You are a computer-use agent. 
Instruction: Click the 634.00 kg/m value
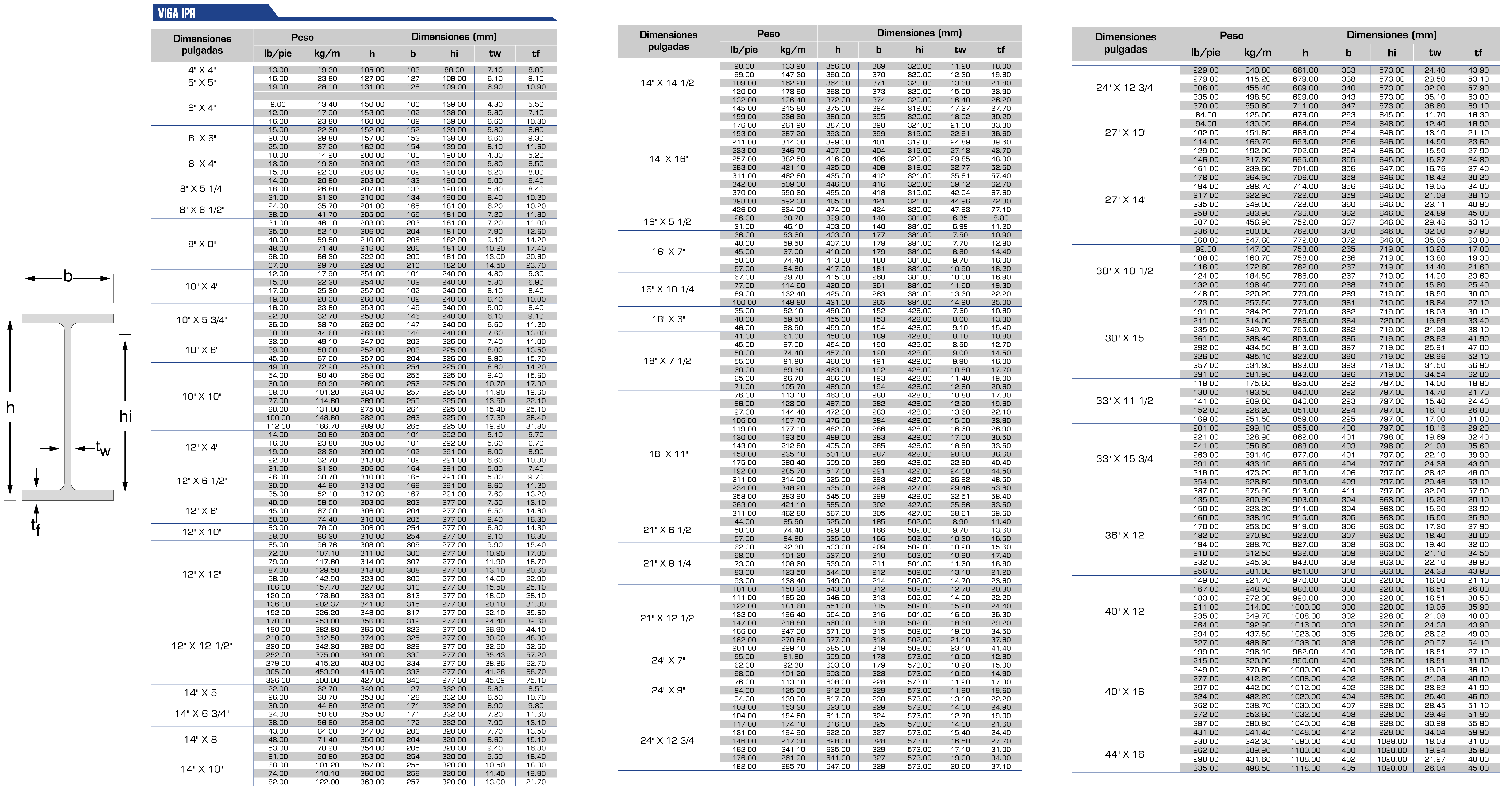[x=793, y=210]
